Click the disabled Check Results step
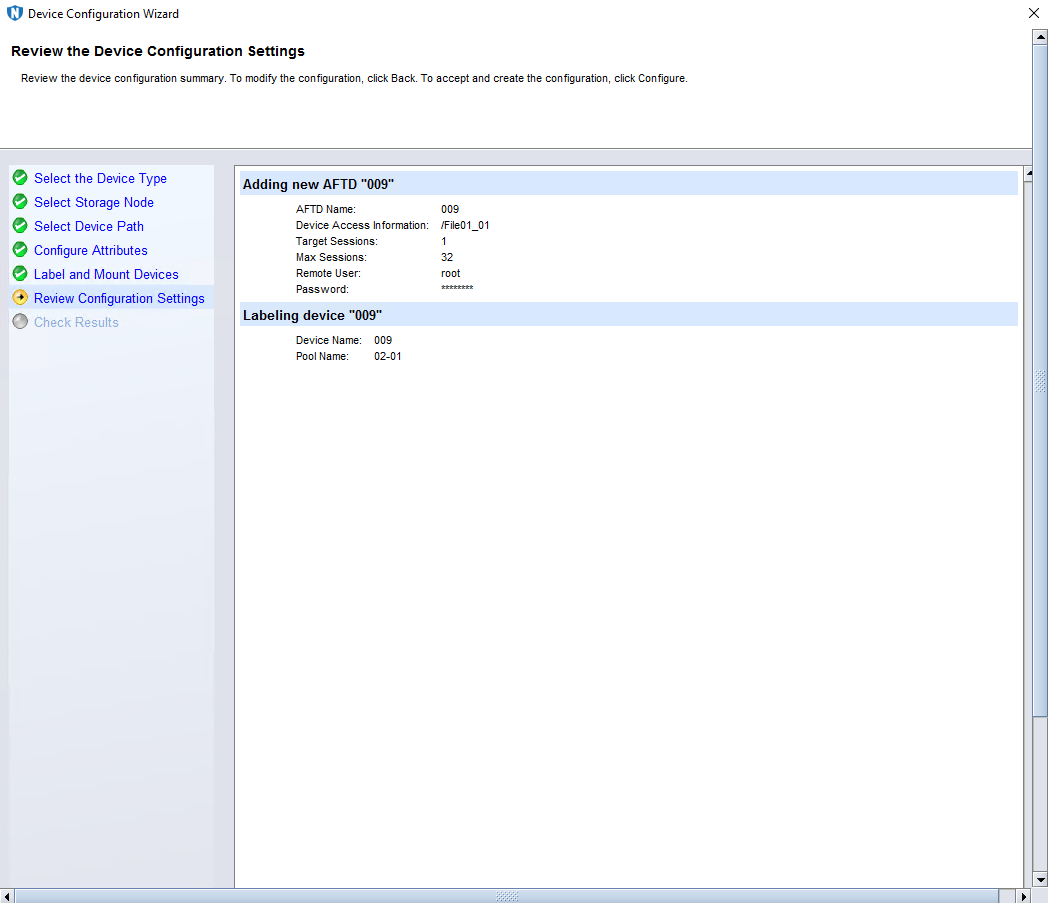 point(76,322)
